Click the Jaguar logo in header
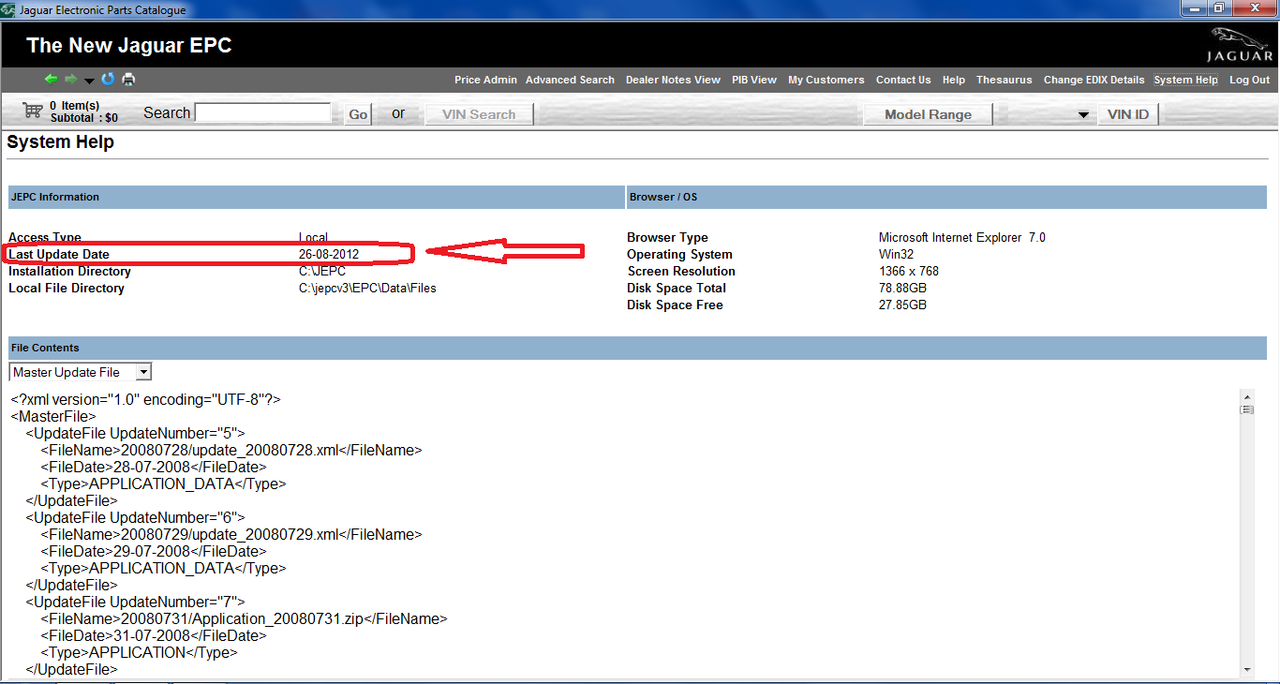The width and height of the screenshot is (1280, 684). pos(1239,46)
